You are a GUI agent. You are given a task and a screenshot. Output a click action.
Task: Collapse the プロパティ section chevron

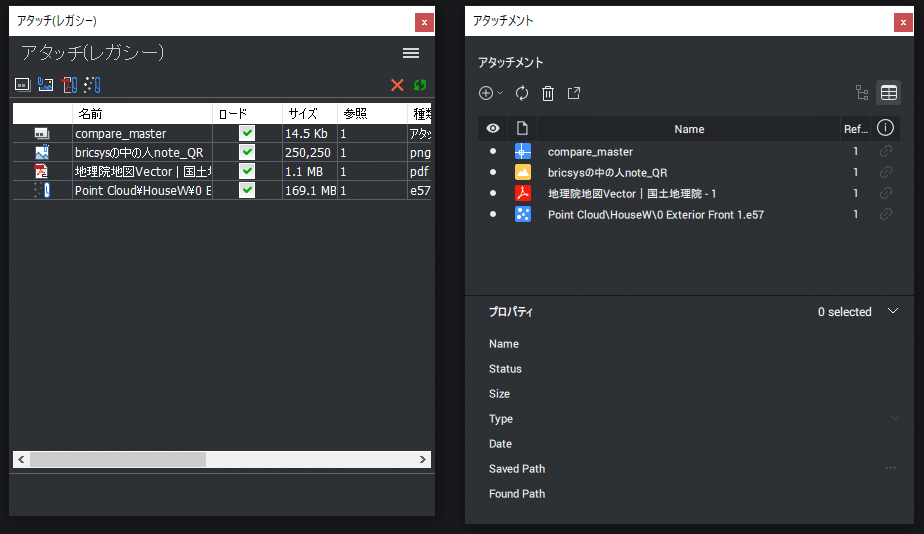[x=893, y=311]
